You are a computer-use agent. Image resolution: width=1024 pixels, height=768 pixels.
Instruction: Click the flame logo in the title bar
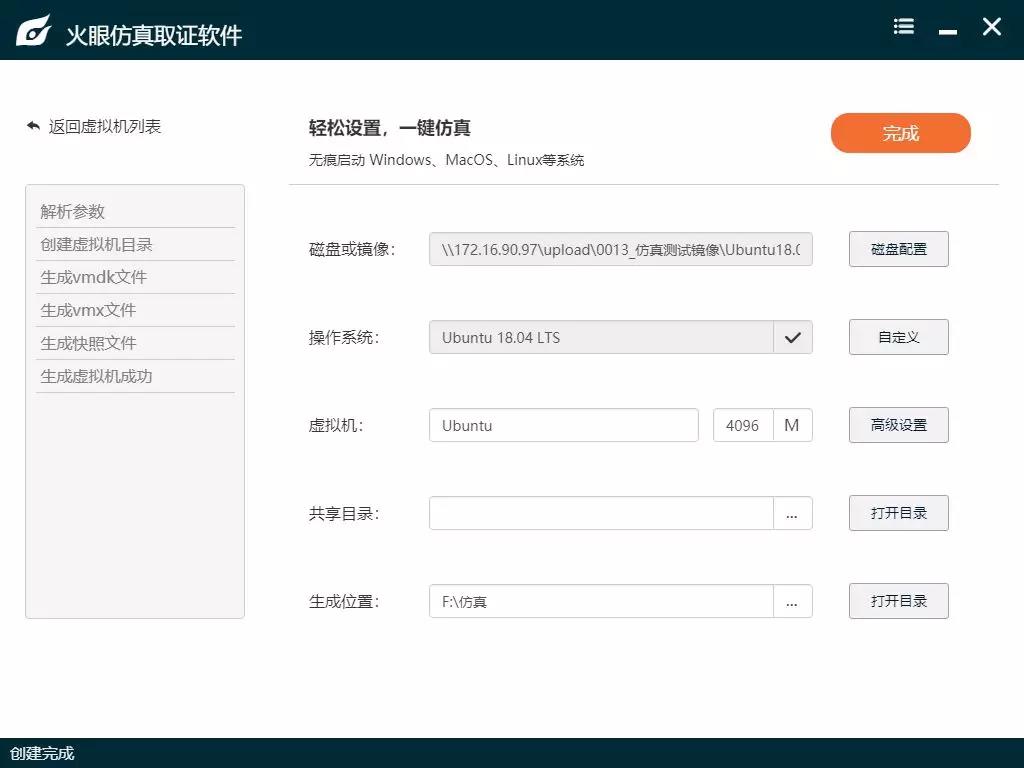[33, 27]
